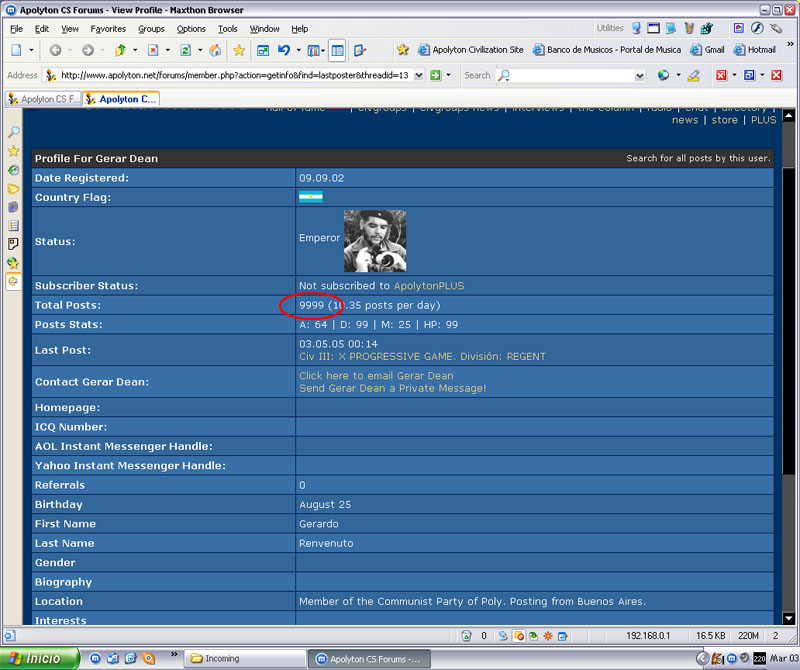Click the Inicio start button

click(x=36, y=658)
